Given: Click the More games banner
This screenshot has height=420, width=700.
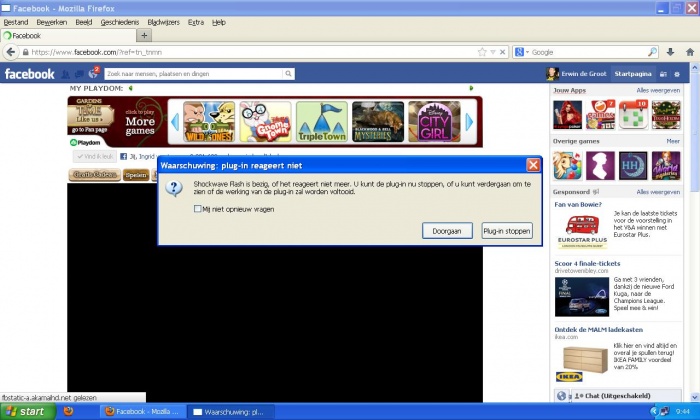Looking at the screenshot, I should tap(140, 122).
